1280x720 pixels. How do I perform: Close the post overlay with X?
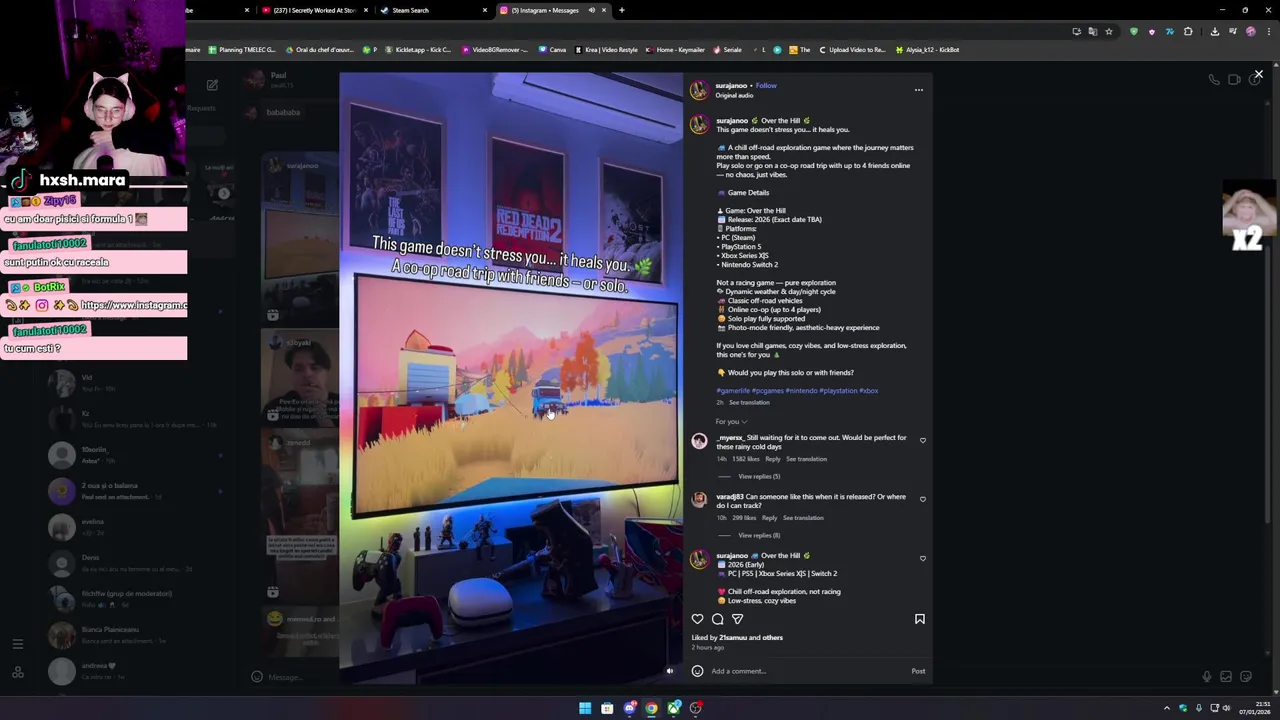(x=1259, y=74)
